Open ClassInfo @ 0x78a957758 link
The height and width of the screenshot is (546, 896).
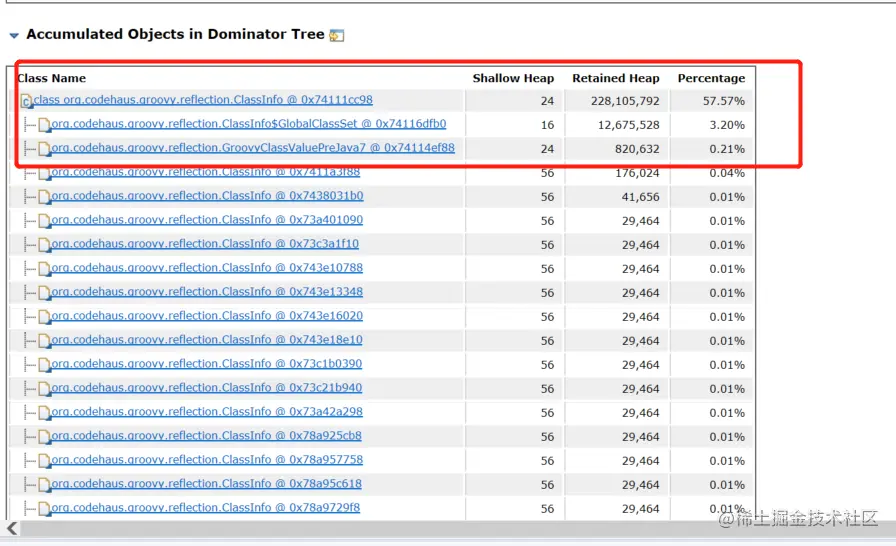point(207,460)
